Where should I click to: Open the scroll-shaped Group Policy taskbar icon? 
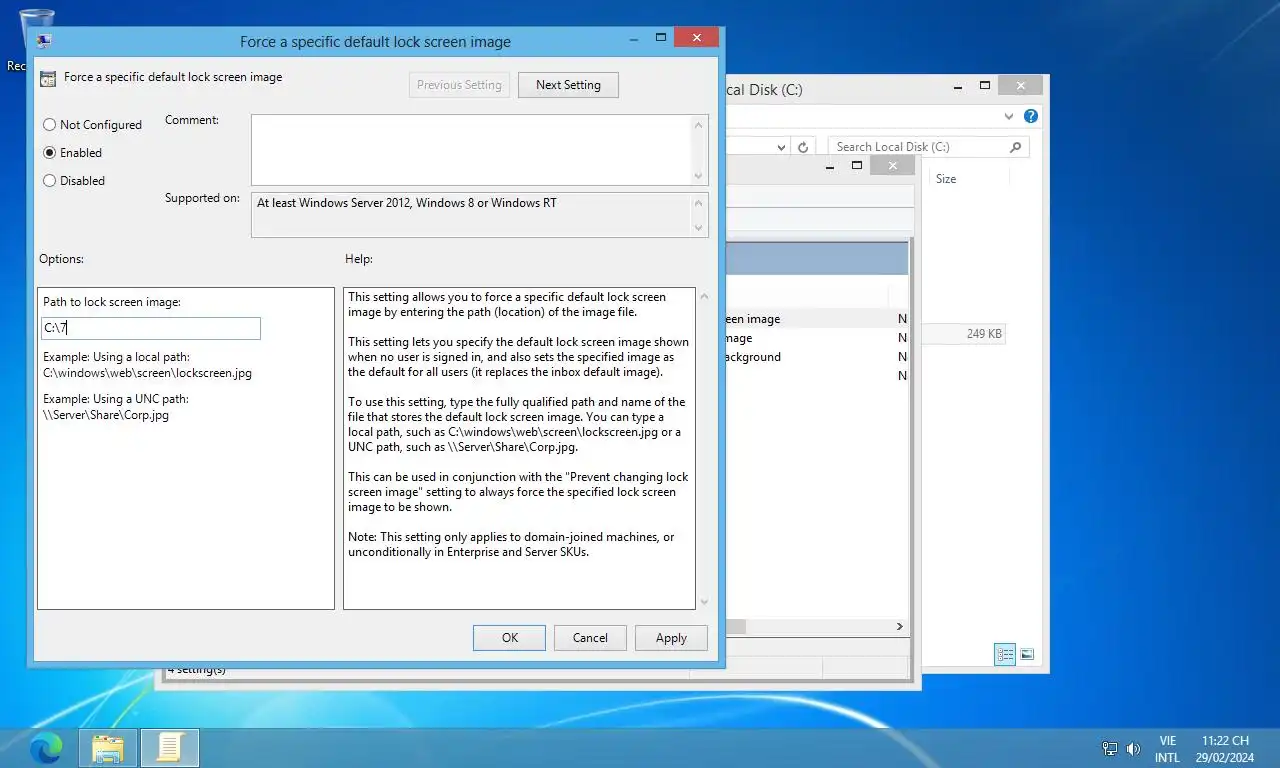click(x=170, y=748)
